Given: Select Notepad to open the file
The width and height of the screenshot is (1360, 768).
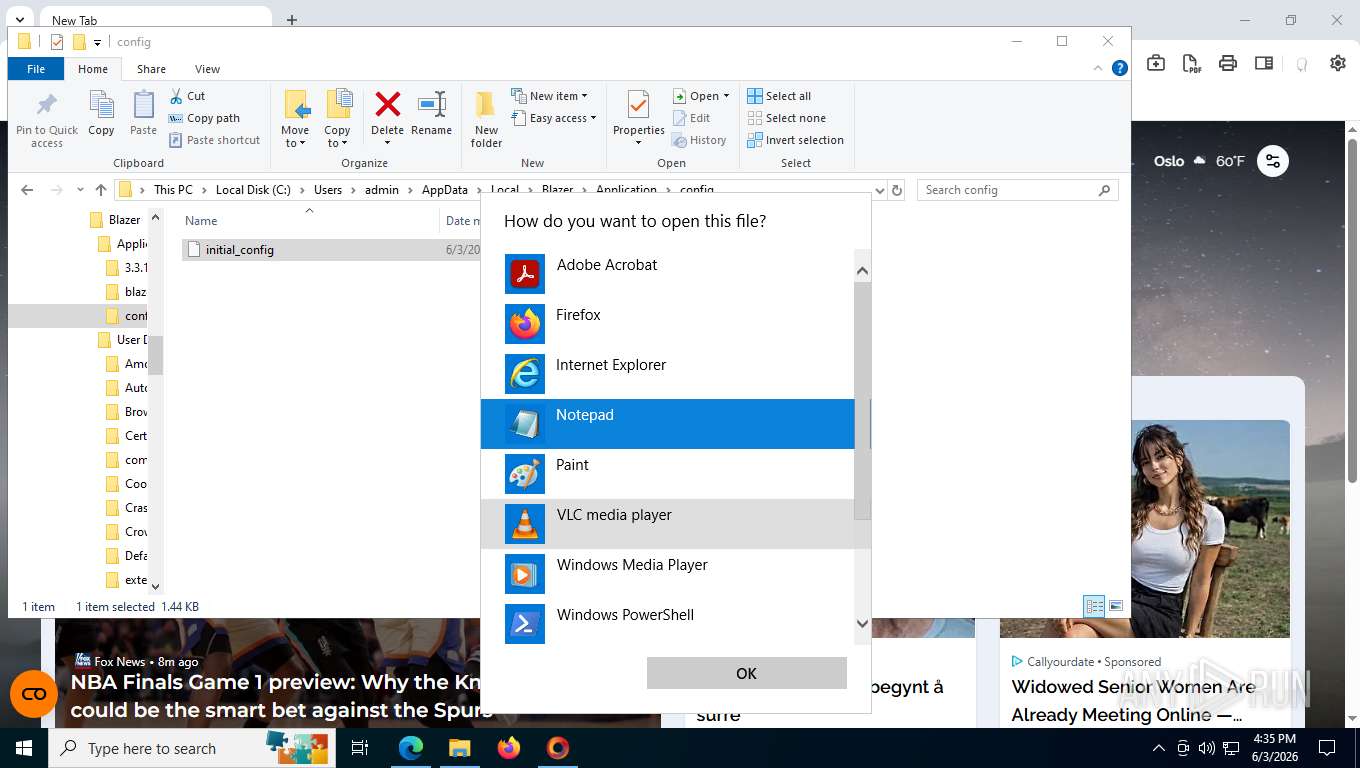Looking at the screenshot, I should pyautogui.click(x=667, y=423).
